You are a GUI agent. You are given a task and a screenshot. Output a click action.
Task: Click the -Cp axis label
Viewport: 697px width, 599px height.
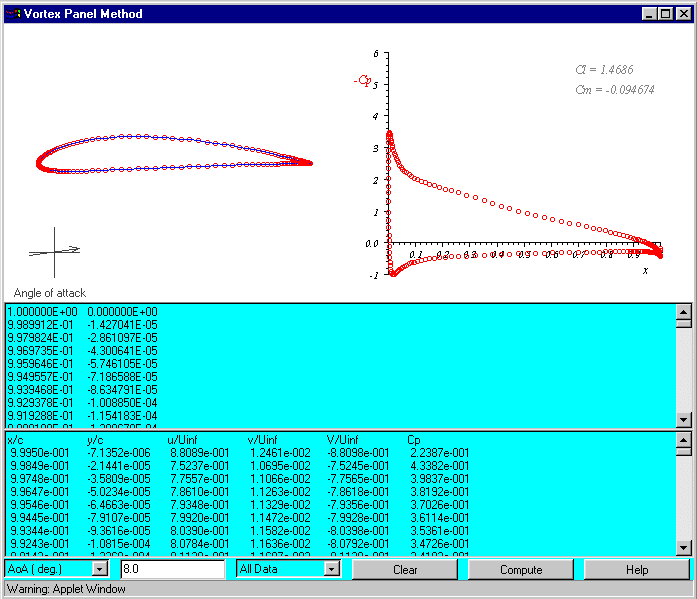pyautogui.click(x=363, y=80)
